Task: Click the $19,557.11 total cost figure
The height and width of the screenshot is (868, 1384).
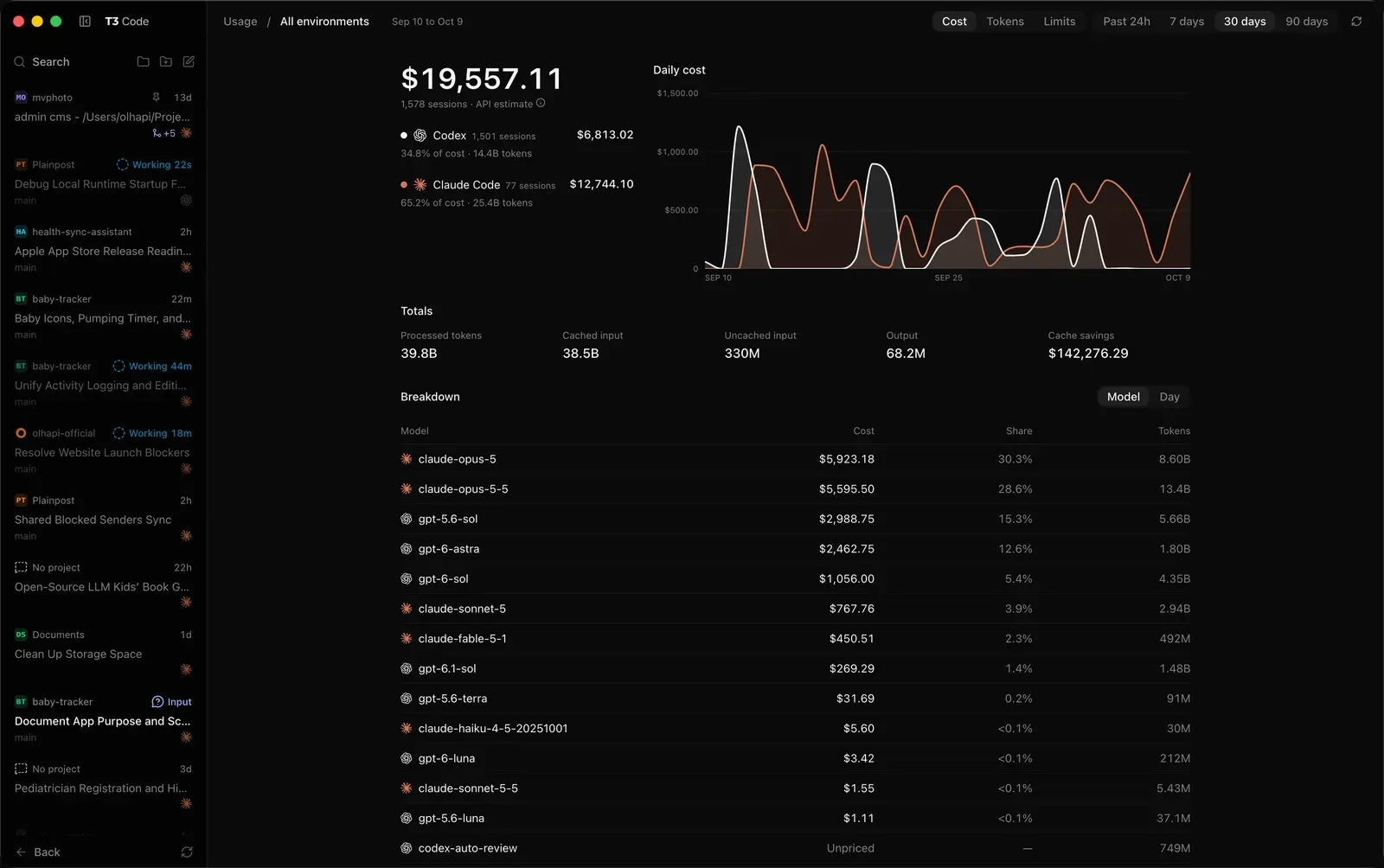Action: (x=482, y=79)
